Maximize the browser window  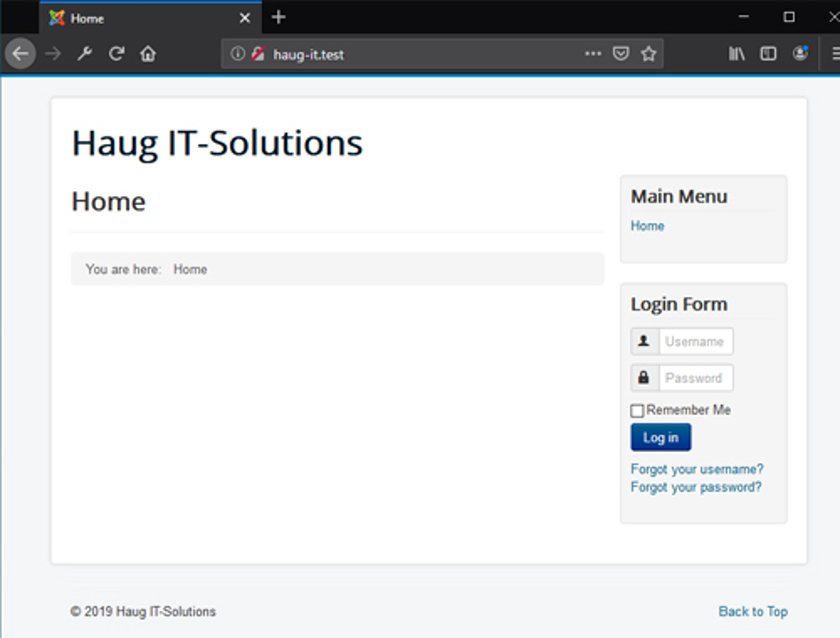coord(789,17)
